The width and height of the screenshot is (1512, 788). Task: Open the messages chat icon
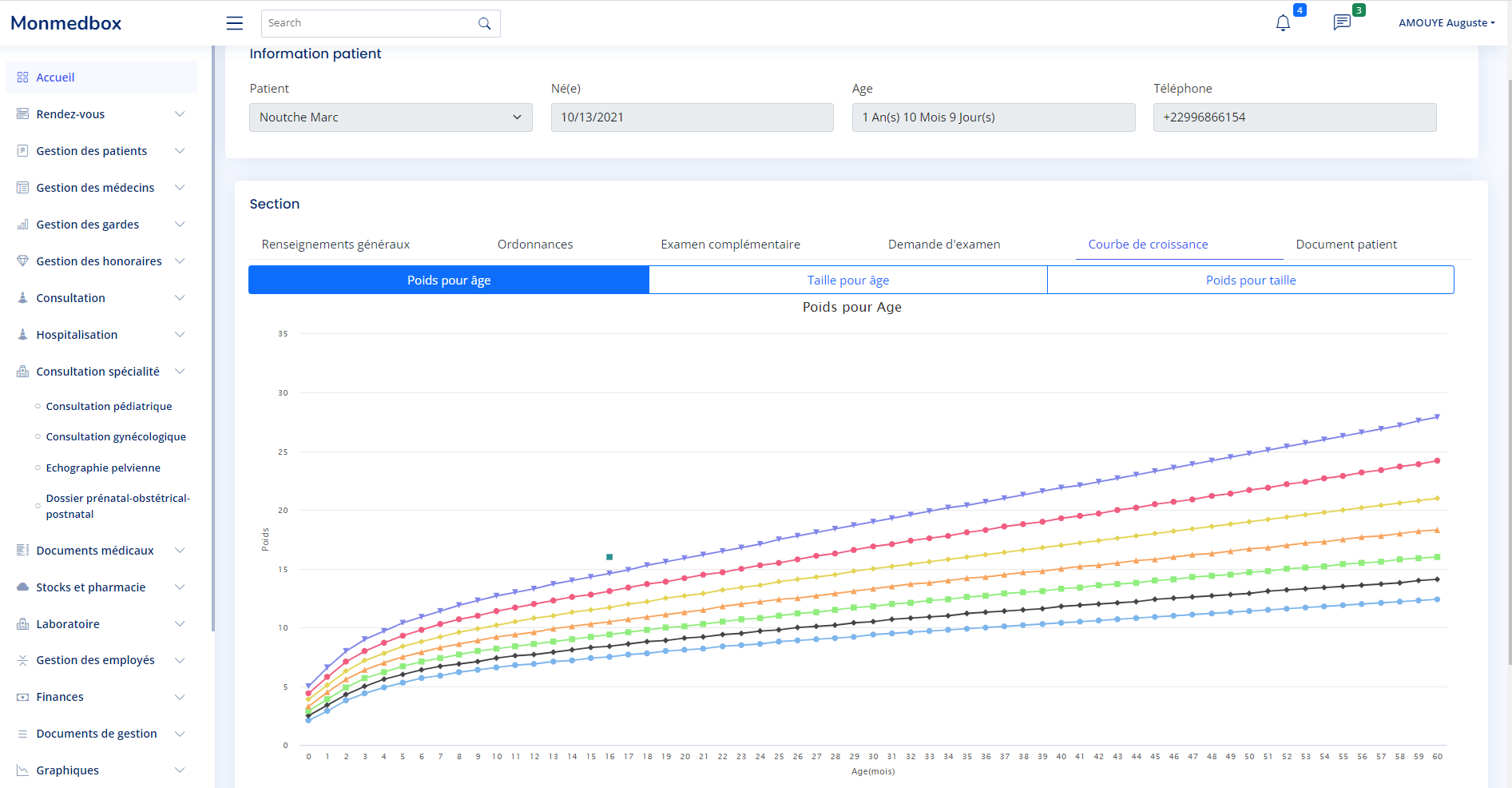coord(1342,22)
